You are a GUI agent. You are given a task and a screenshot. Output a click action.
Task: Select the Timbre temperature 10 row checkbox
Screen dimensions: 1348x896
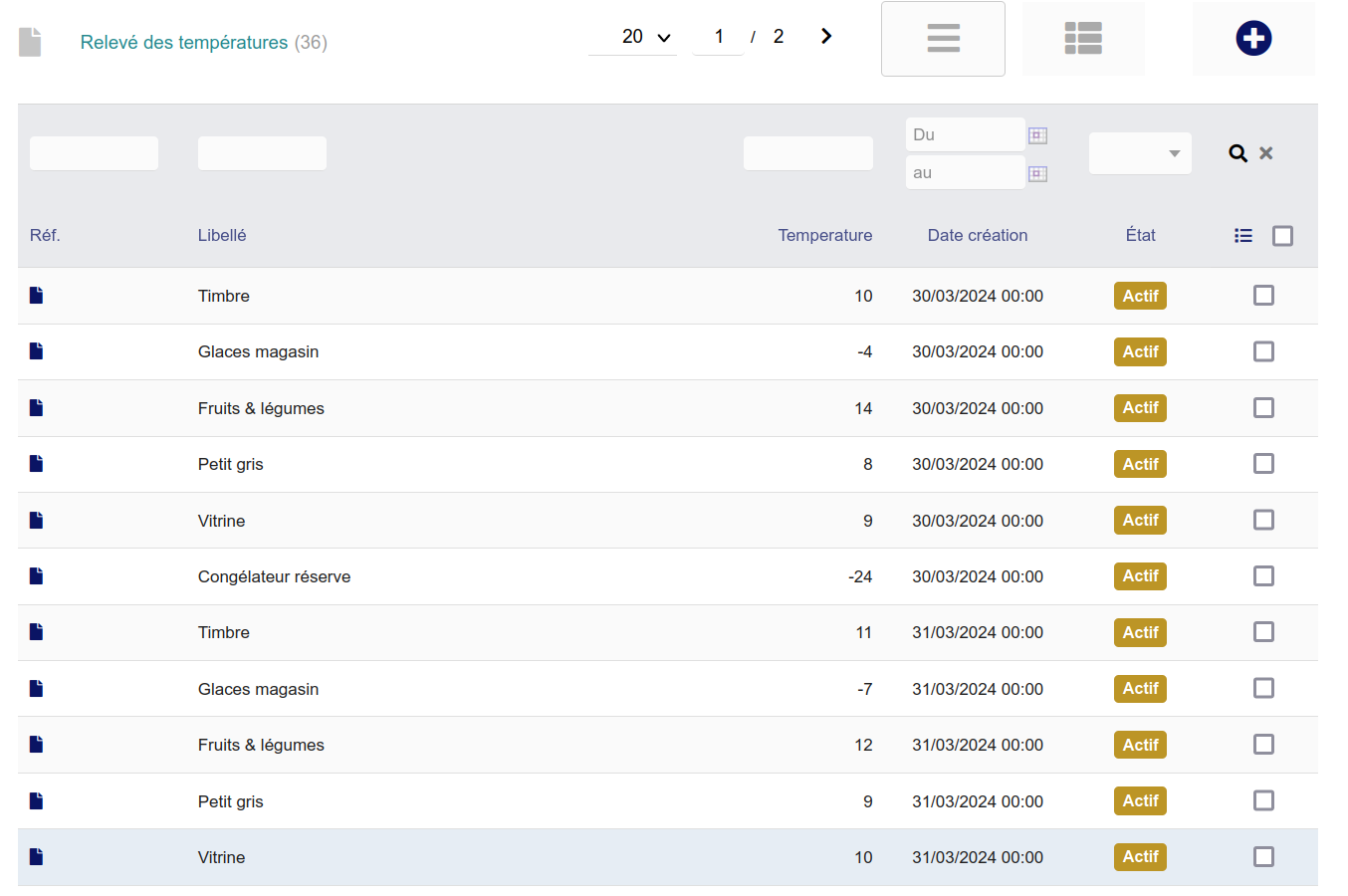coord(1263,295)
